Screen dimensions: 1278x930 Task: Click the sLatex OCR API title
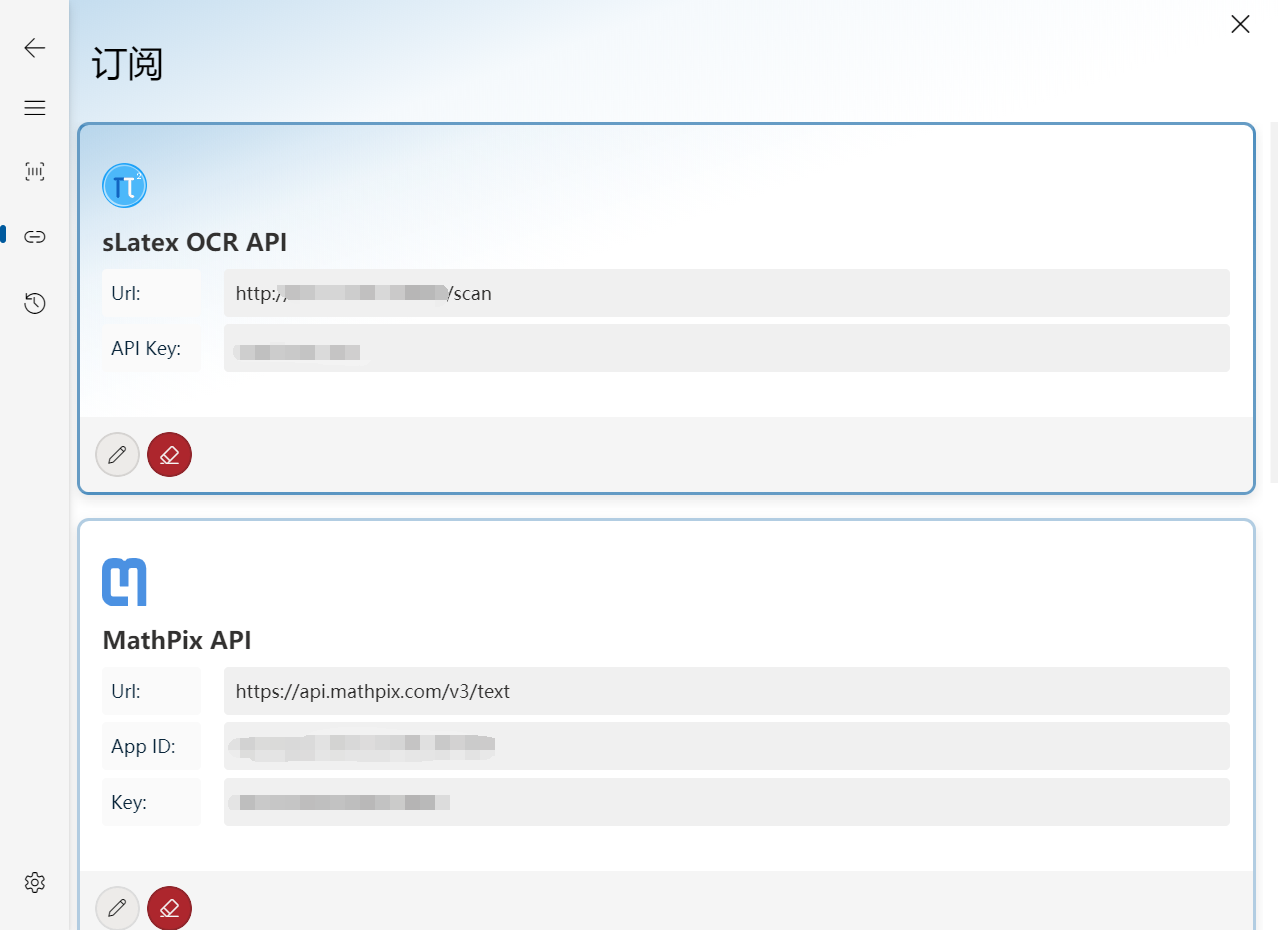[x=195, y=242]
